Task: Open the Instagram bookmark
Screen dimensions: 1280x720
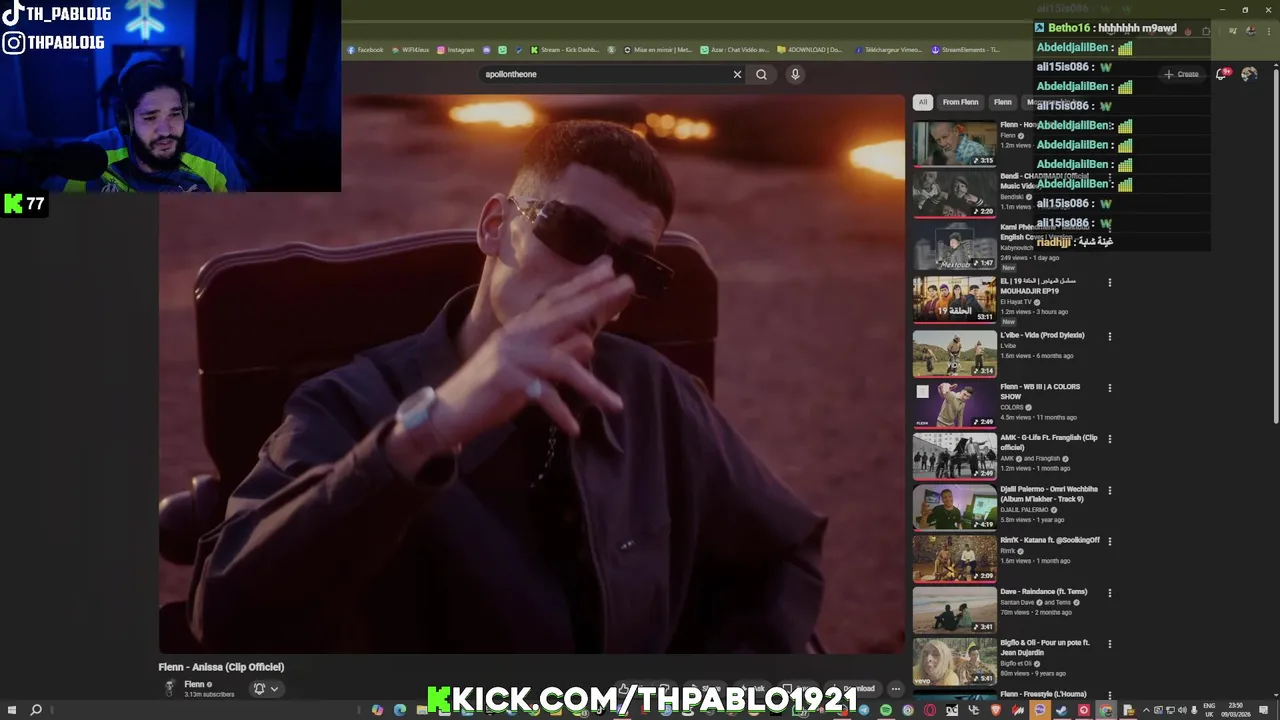Action: tap(455, 50)
